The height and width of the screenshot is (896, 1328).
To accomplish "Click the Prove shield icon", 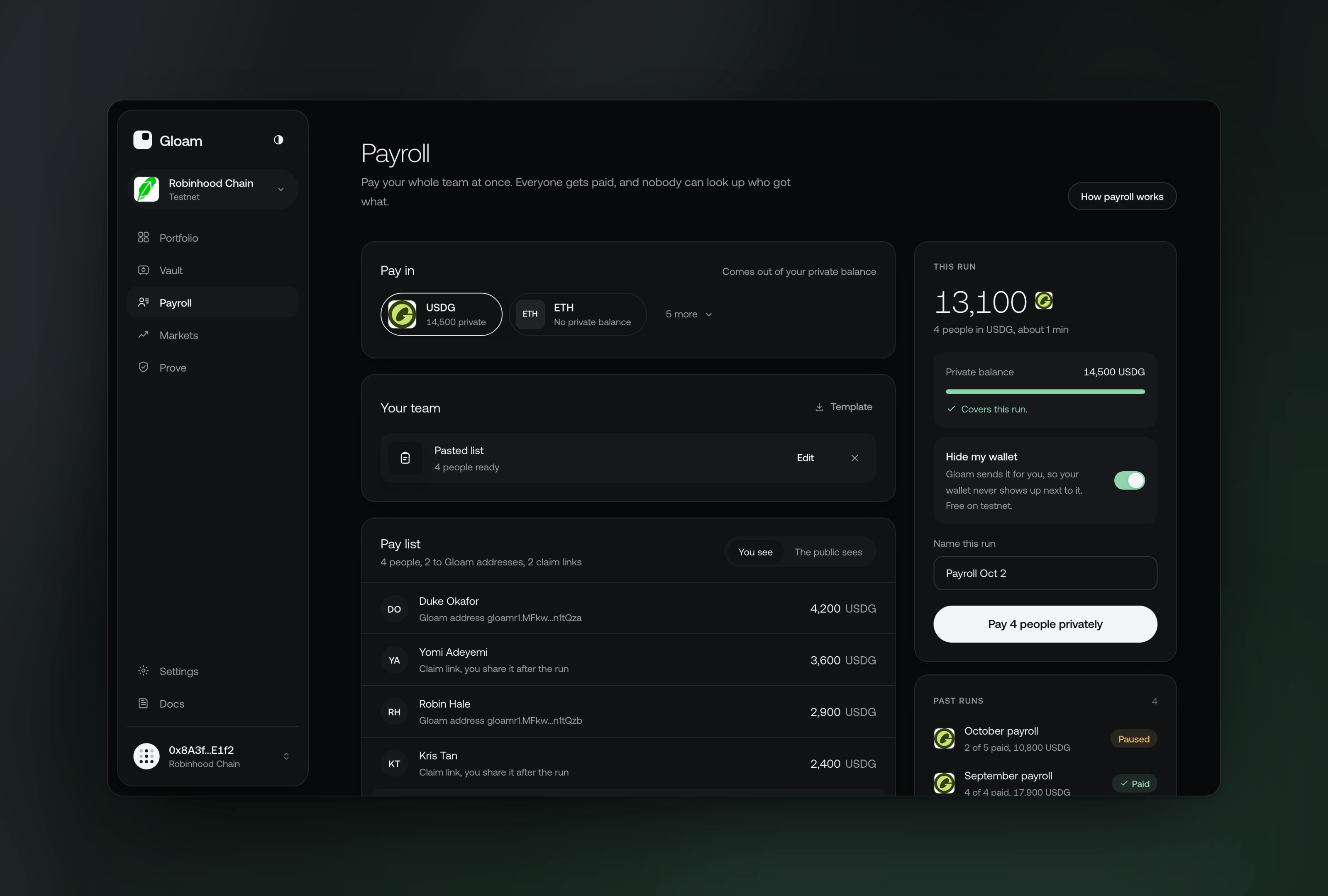I will [144, 367].
